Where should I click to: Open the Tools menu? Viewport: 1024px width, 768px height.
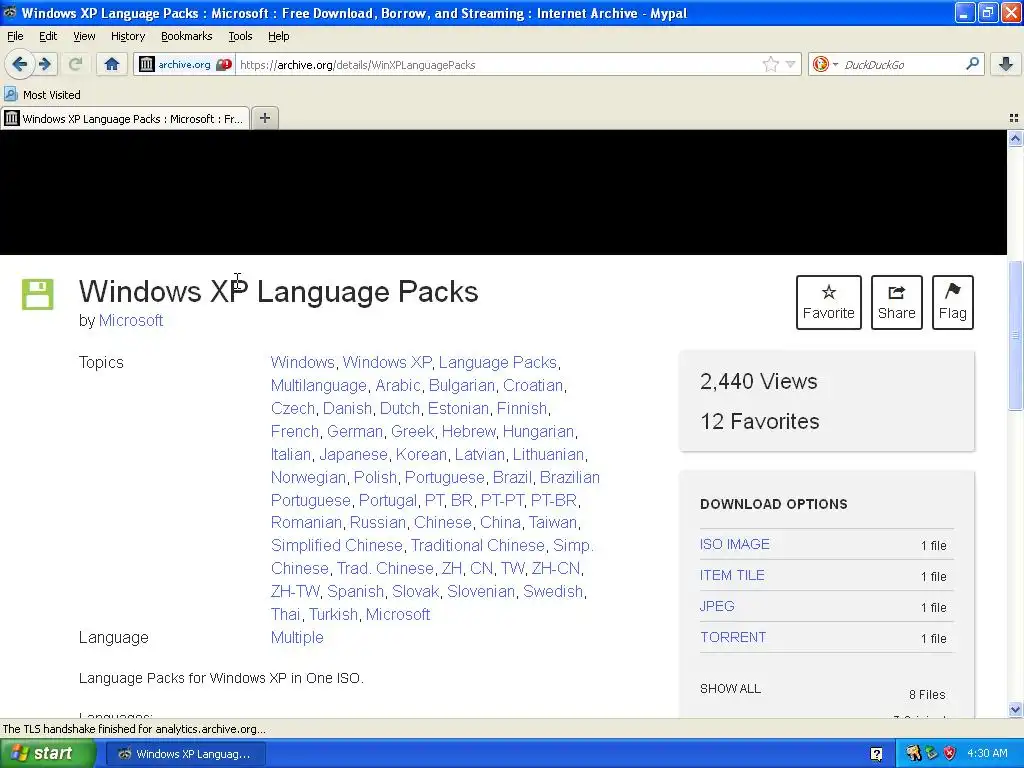click(x=240, y=36)
